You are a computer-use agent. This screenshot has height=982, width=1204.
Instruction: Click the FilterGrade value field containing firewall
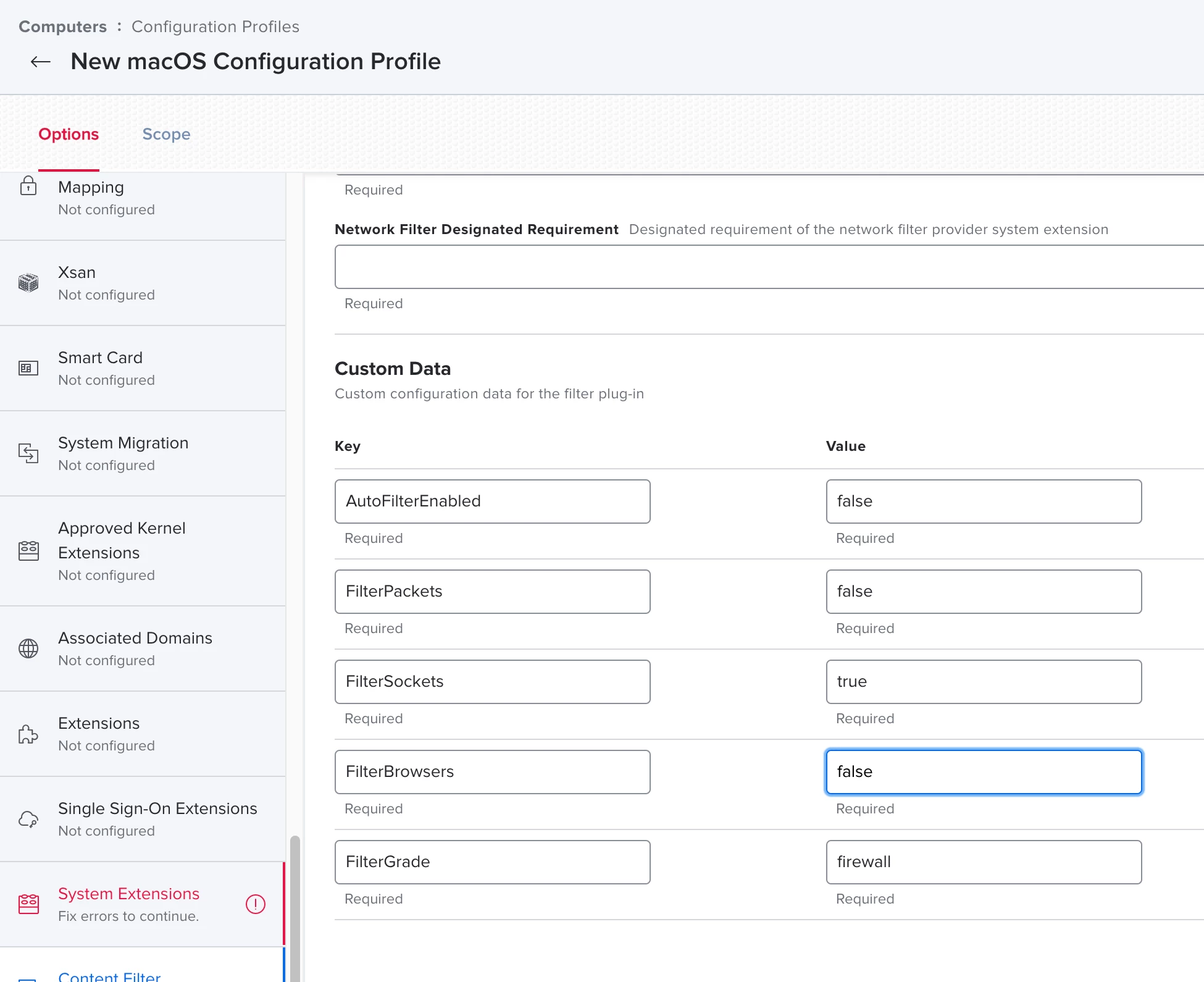click(984, 862)
